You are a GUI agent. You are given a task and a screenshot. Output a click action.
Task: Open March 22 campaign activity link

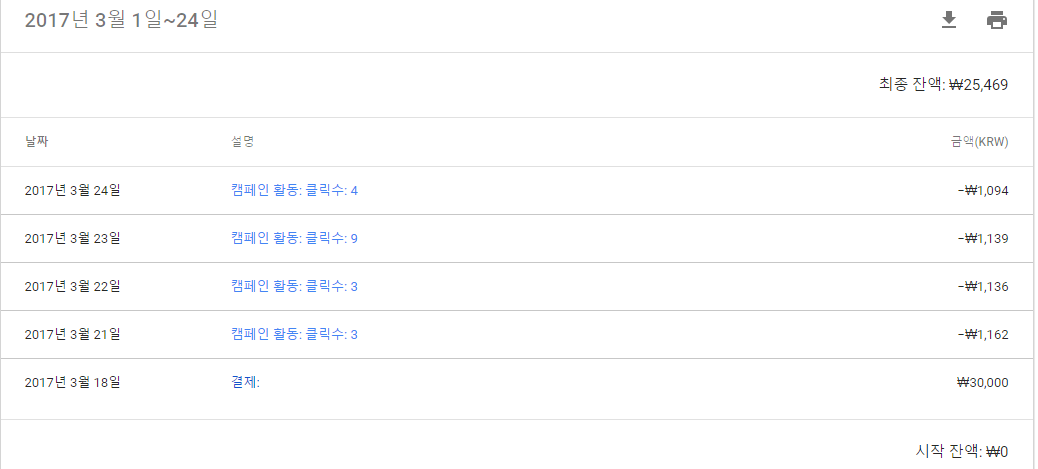(x=294, y=286)
